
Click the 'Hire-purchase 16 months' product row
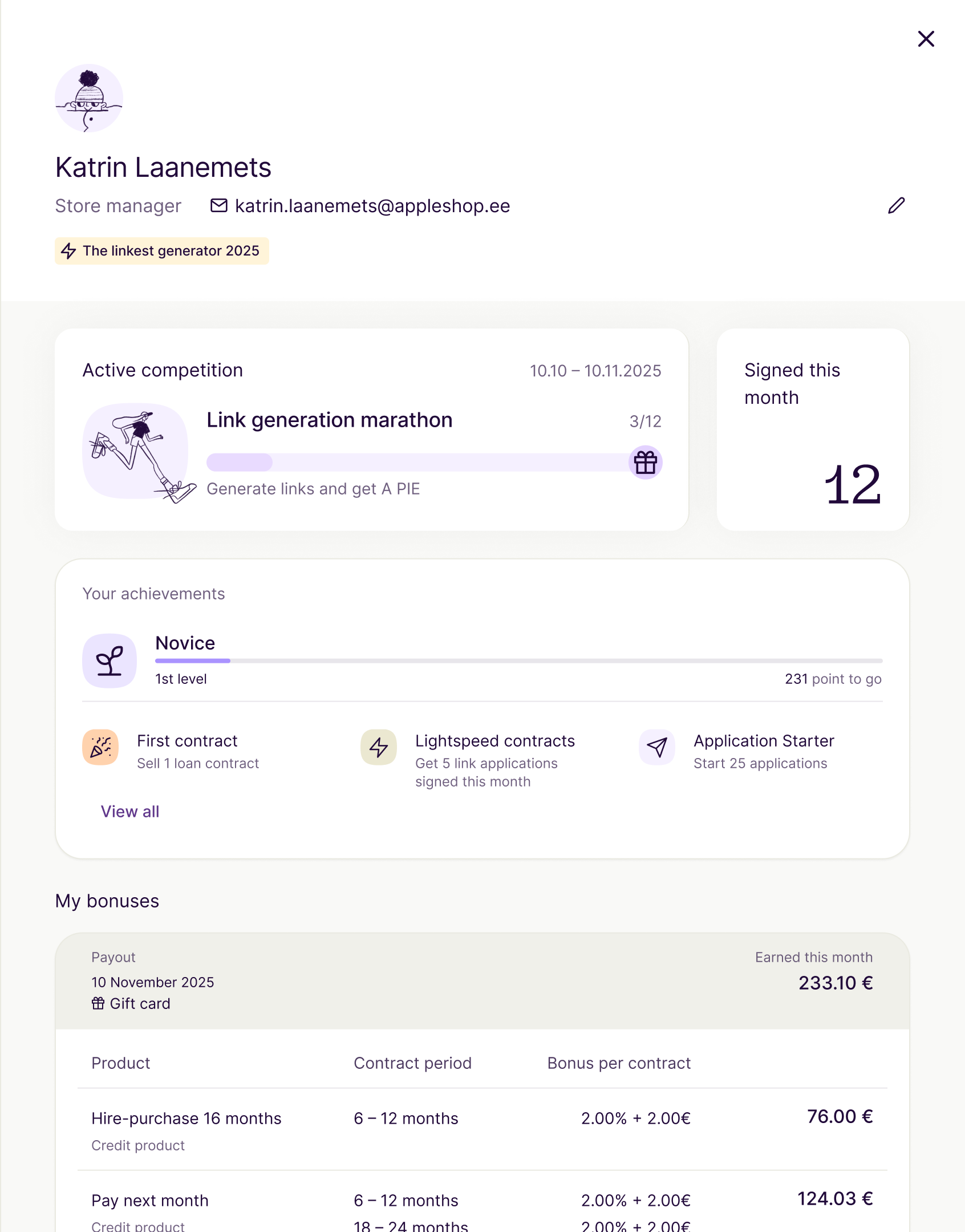tap(482, 1129)
